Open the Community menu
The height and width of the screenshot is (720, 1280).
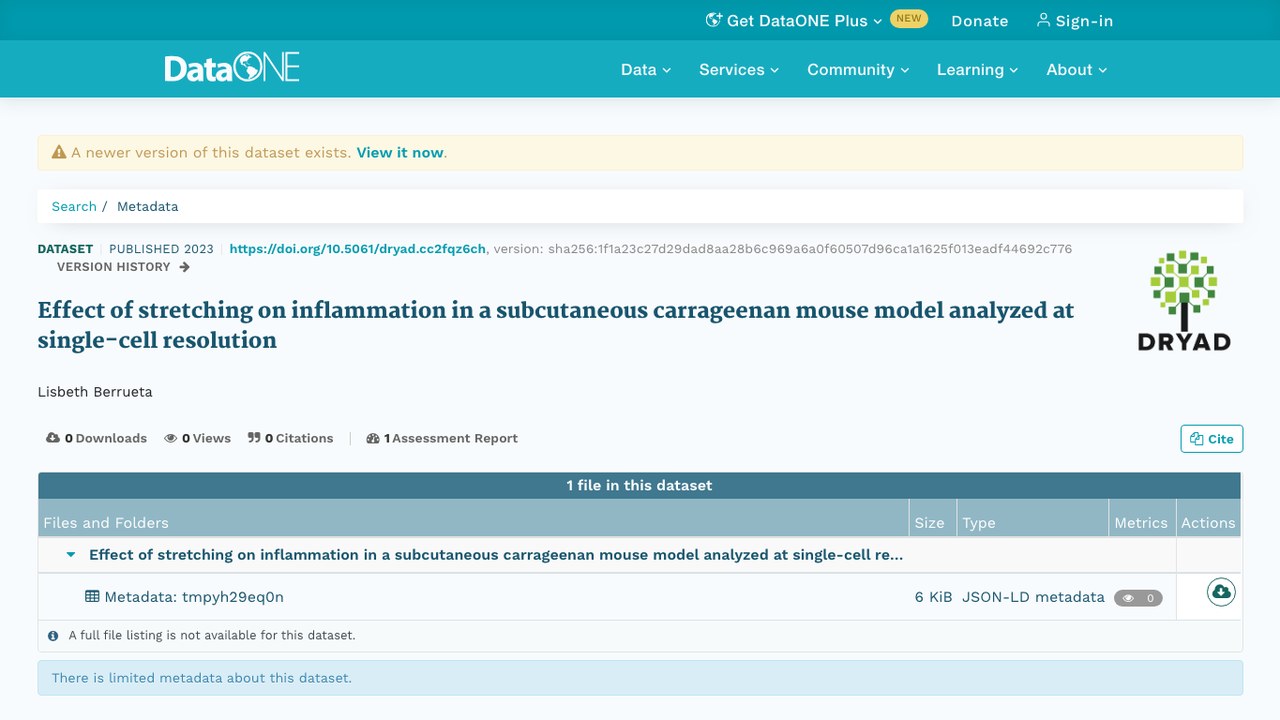coord(858,69)
